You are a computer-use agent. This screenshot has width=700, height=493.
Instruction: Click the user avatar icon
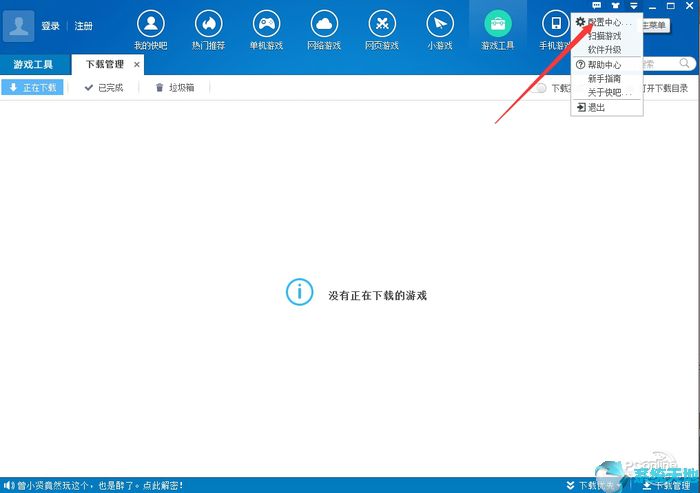click(18, 26)
